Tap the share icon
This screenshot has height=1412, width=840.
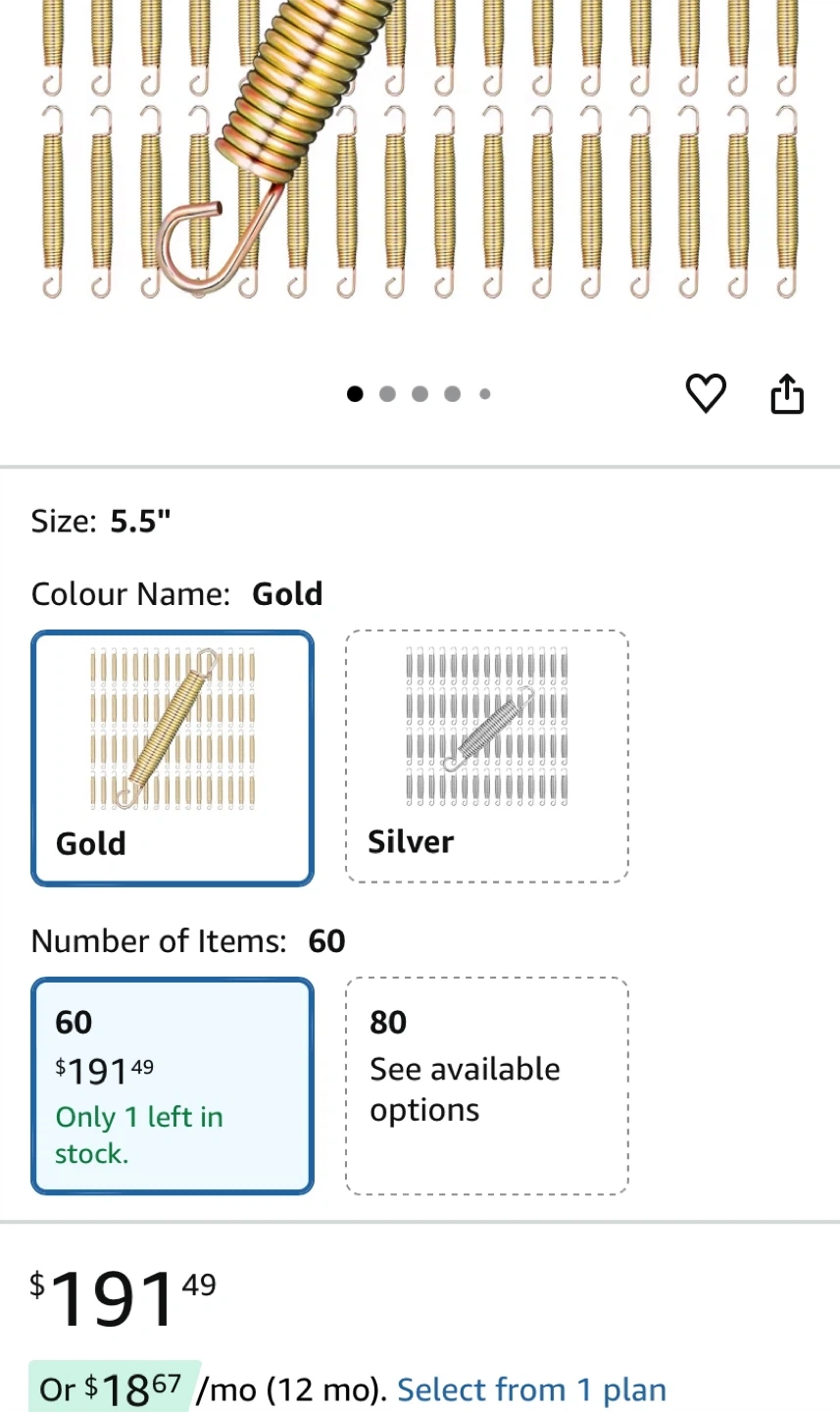[x=787, y=394]
